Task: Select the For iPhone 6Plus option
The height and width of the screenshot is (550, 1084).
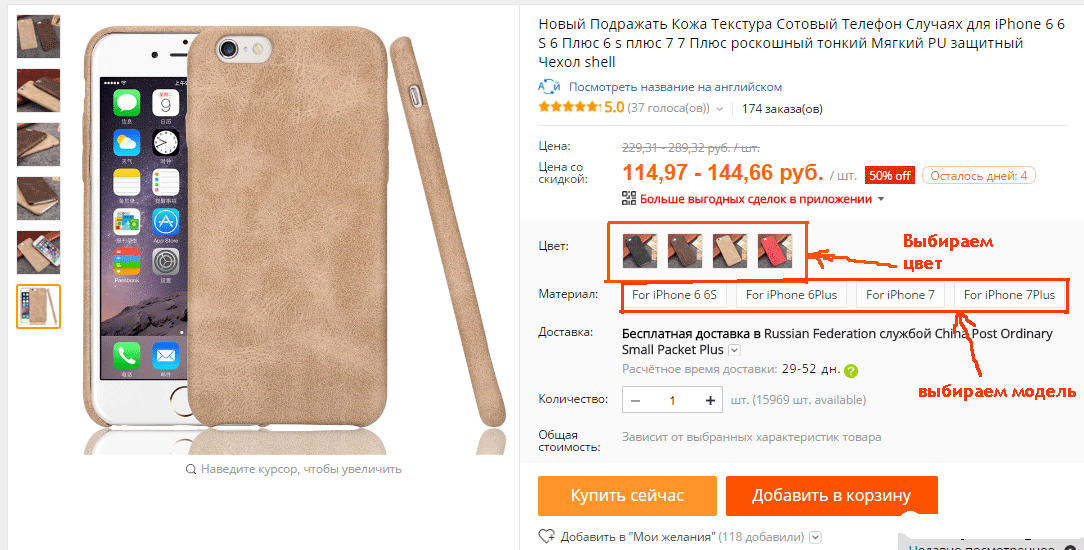Action: pyautogui.click(x=791, y=295)
